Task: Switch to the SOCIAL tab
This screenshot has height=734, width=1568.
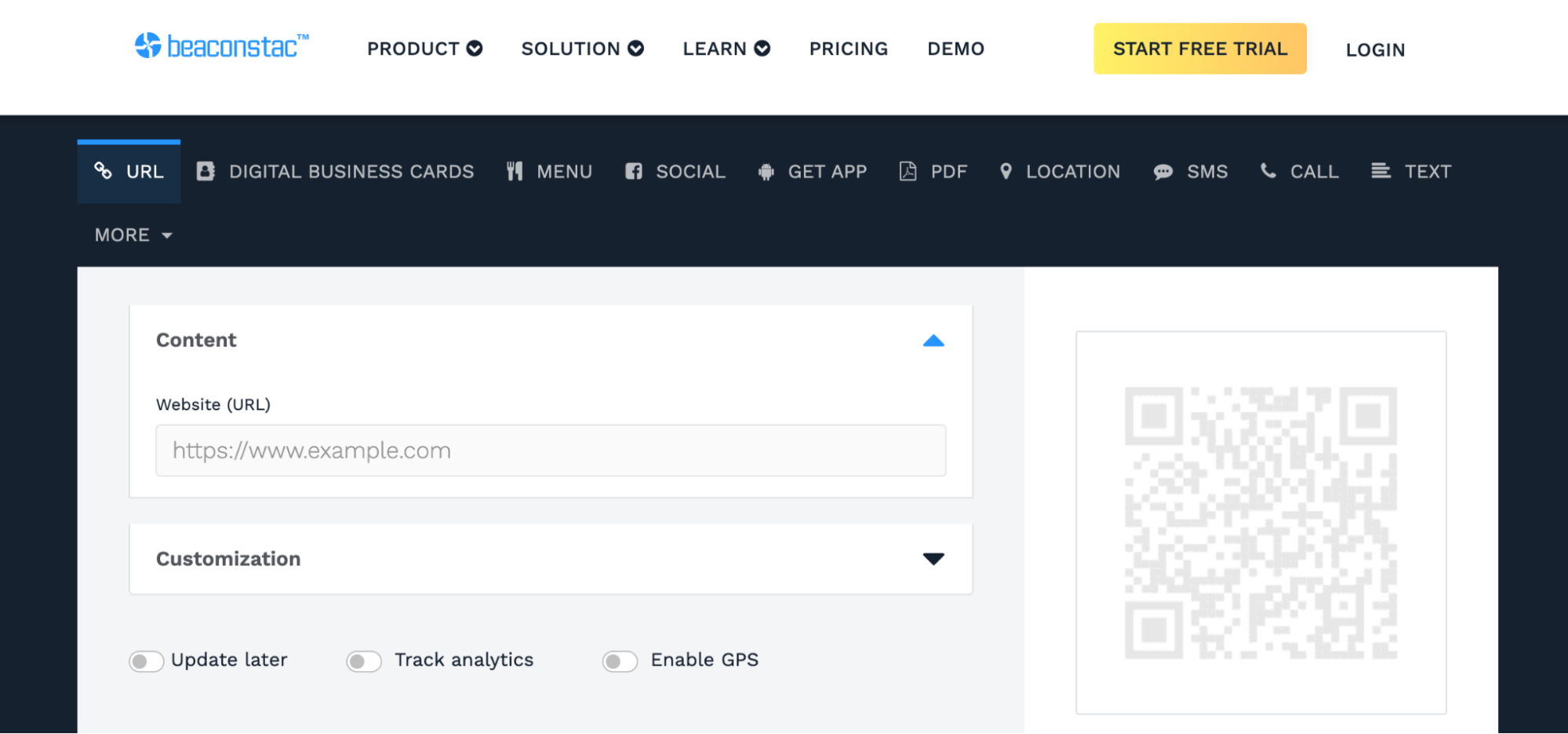Action: (x=675, y=171)
